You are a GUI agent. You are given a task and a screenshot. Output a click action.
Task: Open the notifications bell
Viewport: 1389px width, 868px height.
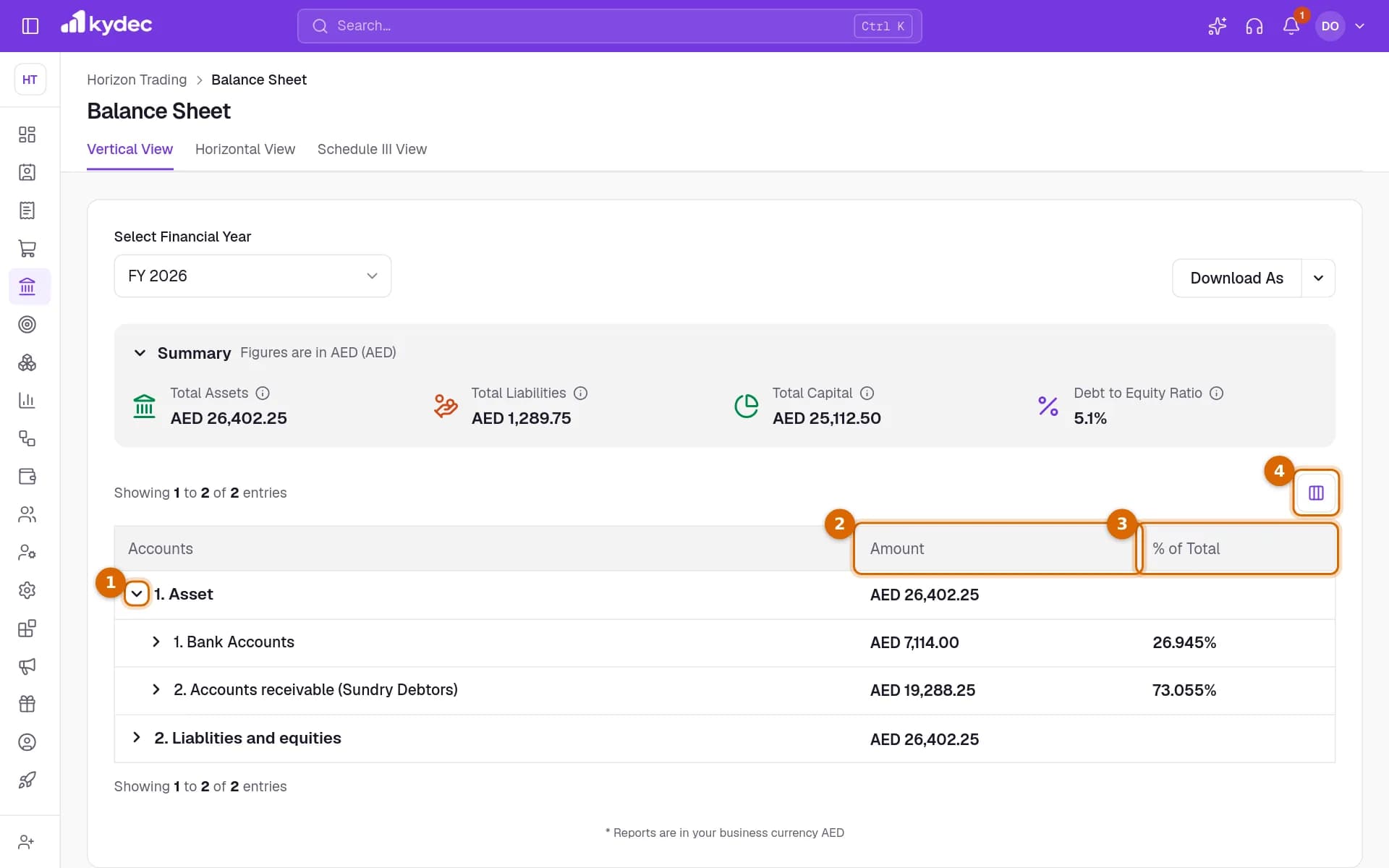click(1291, 26)
